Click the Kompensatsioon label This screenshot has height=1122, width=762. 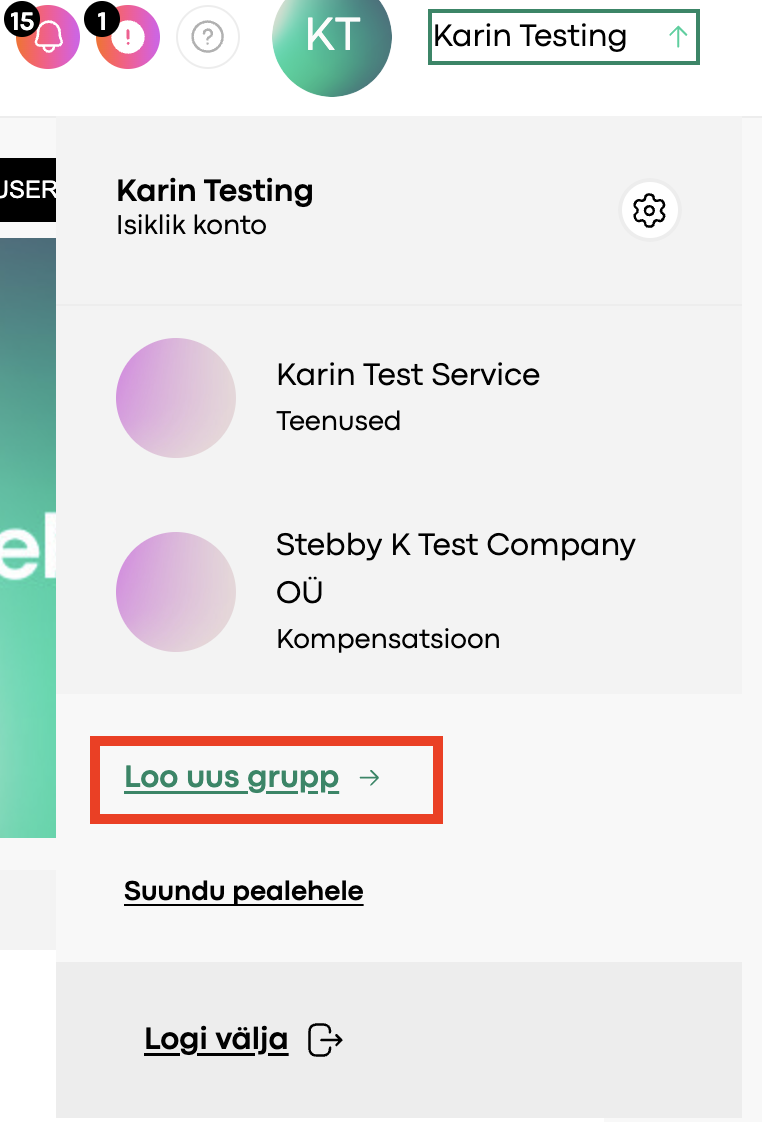(388, 638)
